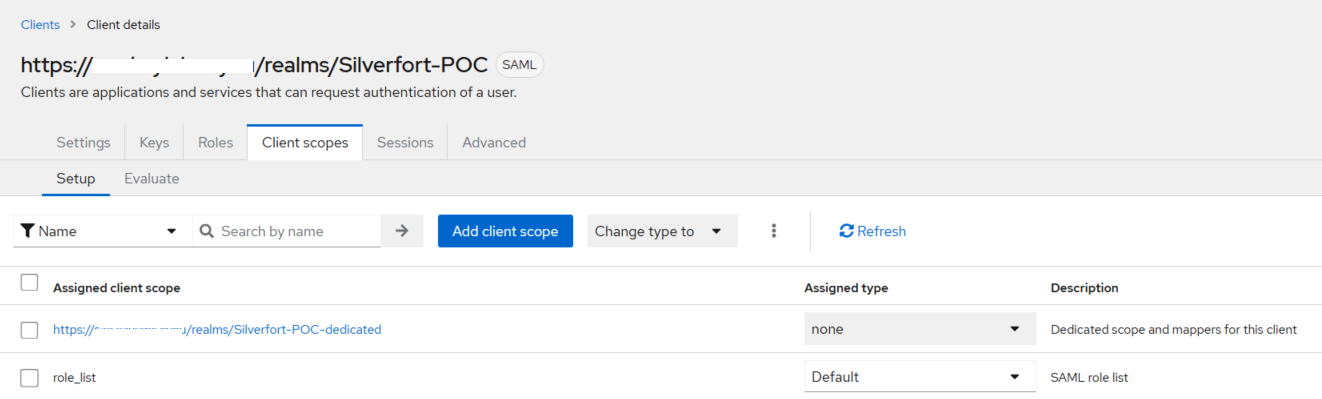Viewport: 1322px width, 399px height.
Task: Expand the Change type to dropdown
Action: (x=662, y=231)
